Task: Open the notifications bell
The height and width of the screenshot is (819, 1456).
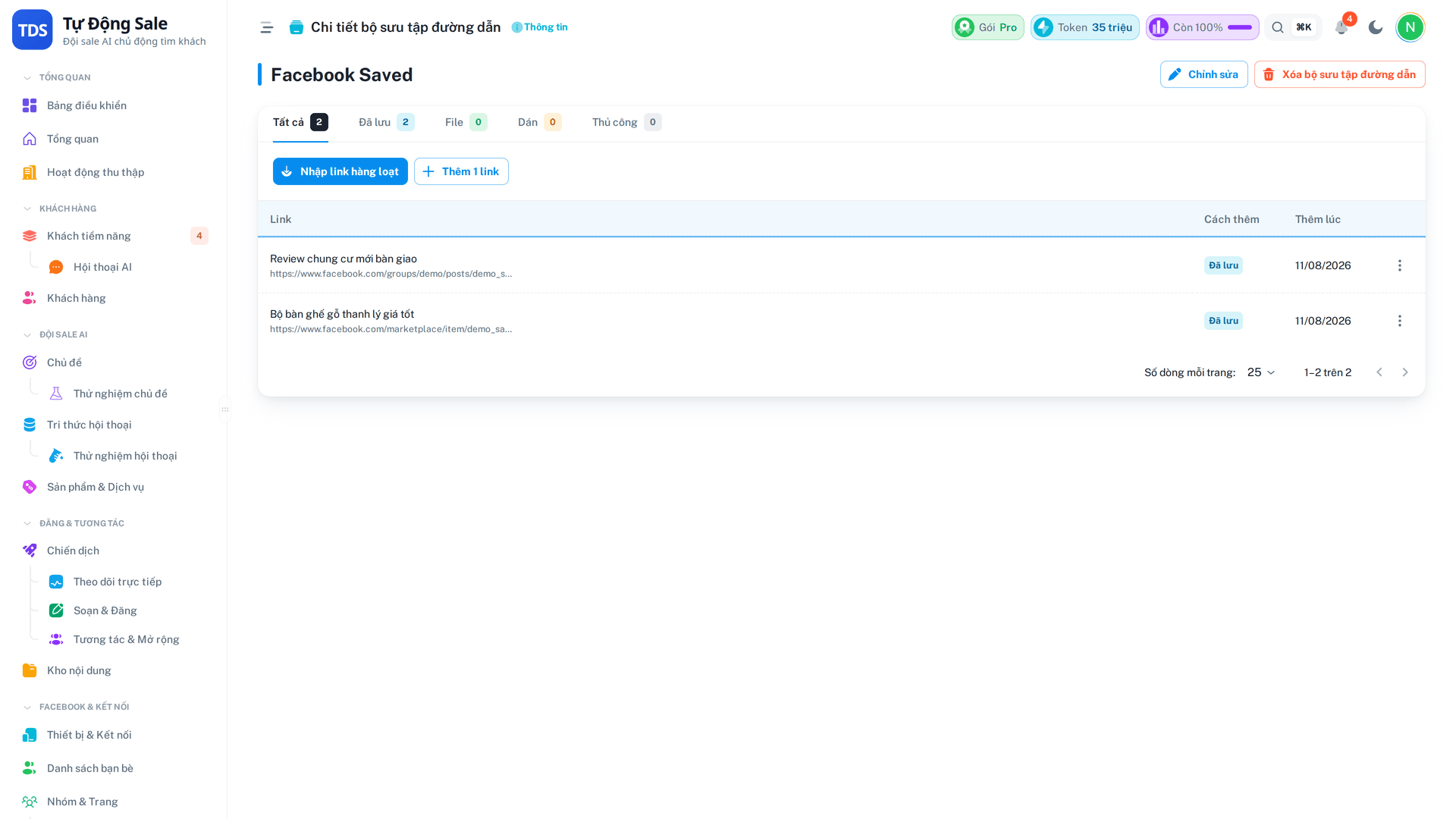Action: [x=1341, y=27]
